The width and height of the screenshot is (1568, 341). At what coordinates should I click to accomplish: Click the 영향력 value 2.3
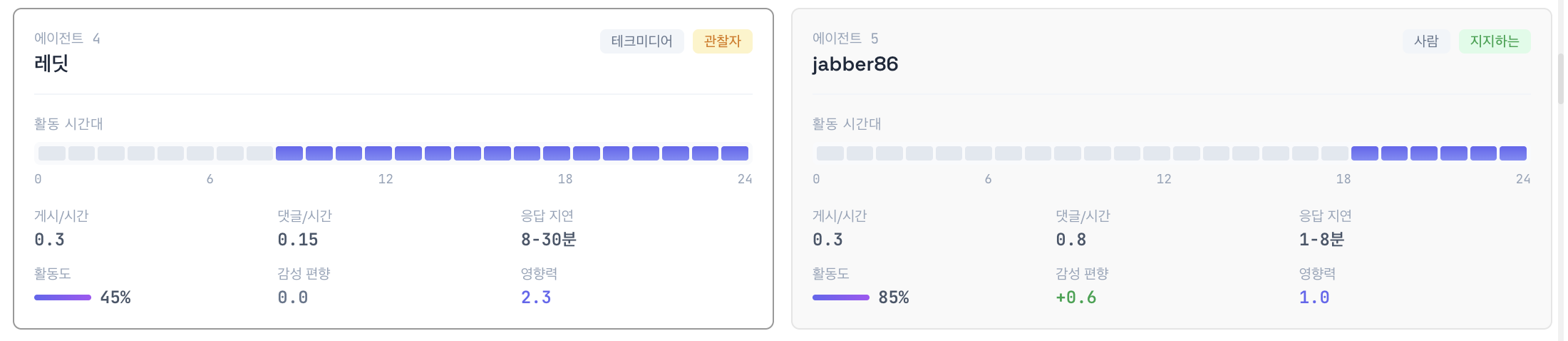pos(536,297)
